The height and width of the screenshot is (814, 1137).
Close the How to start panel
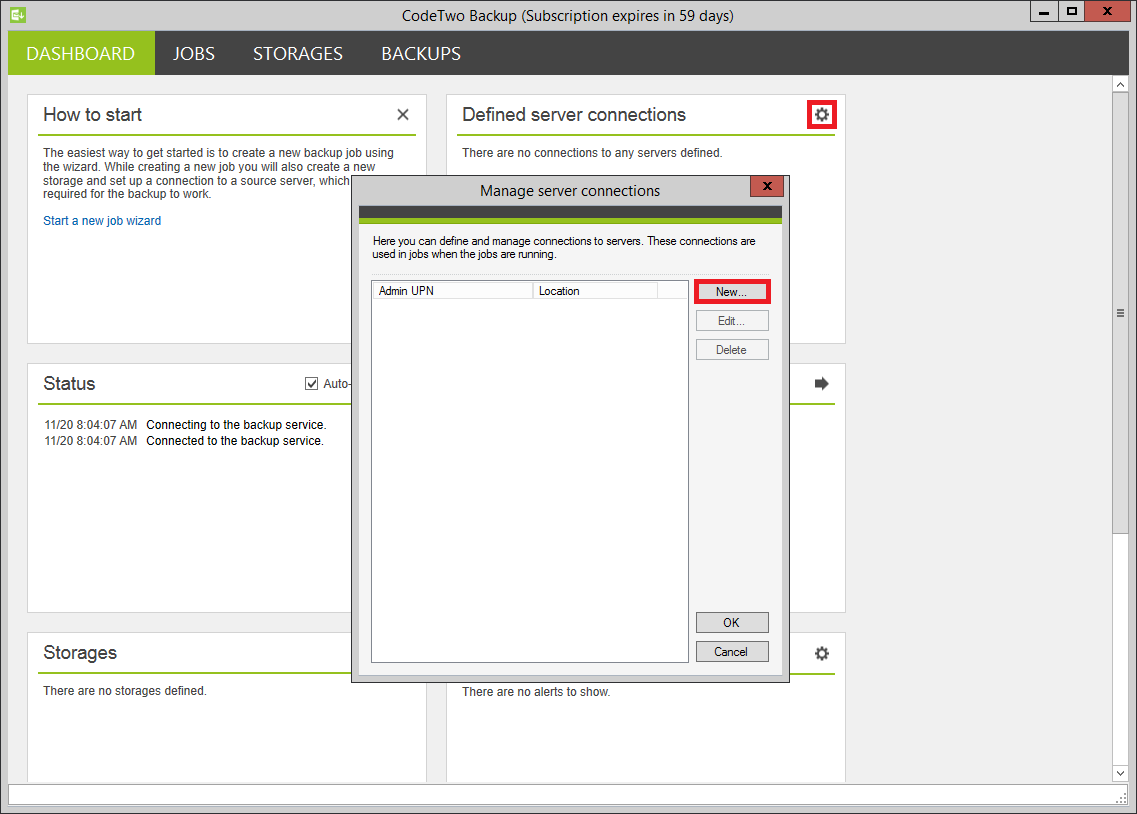[403, 115]
